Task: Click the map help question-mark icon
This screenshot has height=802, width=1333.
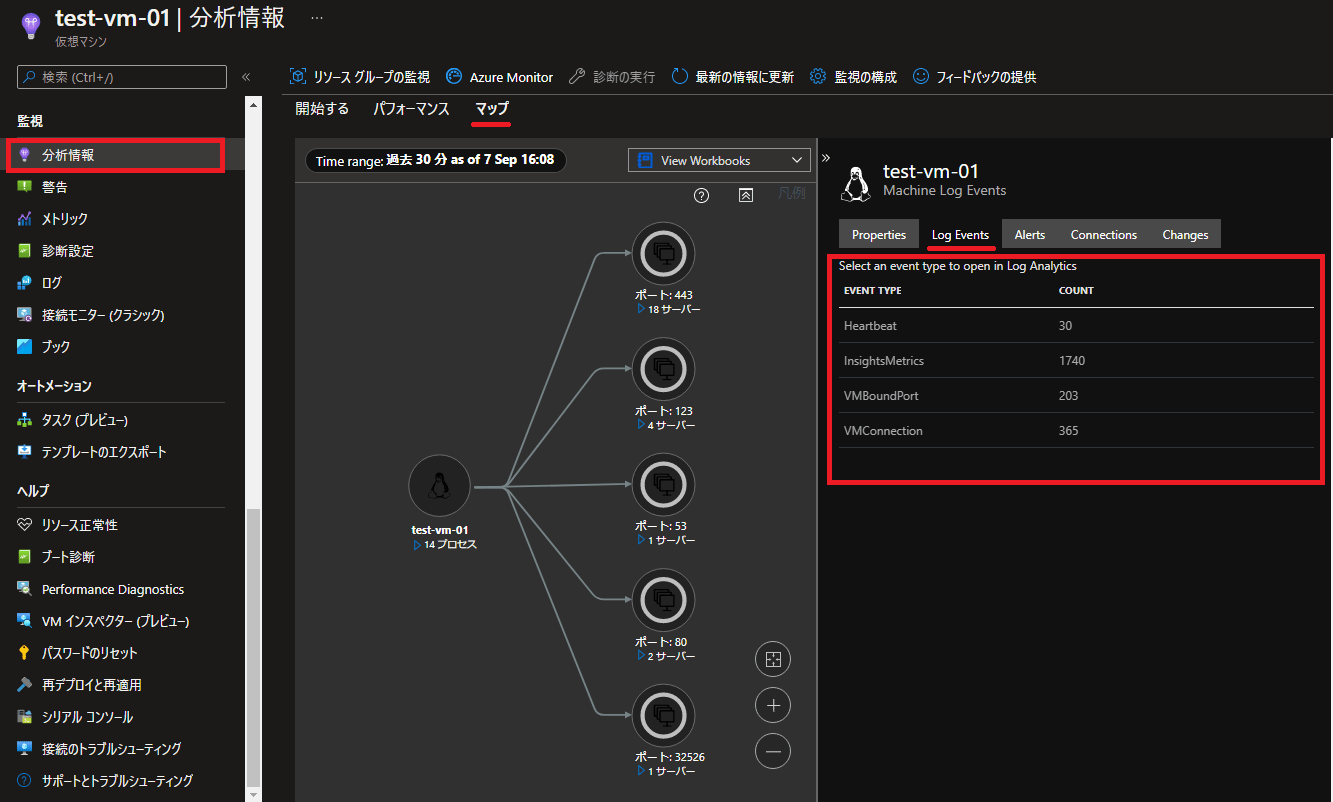Action: (702, 195)
